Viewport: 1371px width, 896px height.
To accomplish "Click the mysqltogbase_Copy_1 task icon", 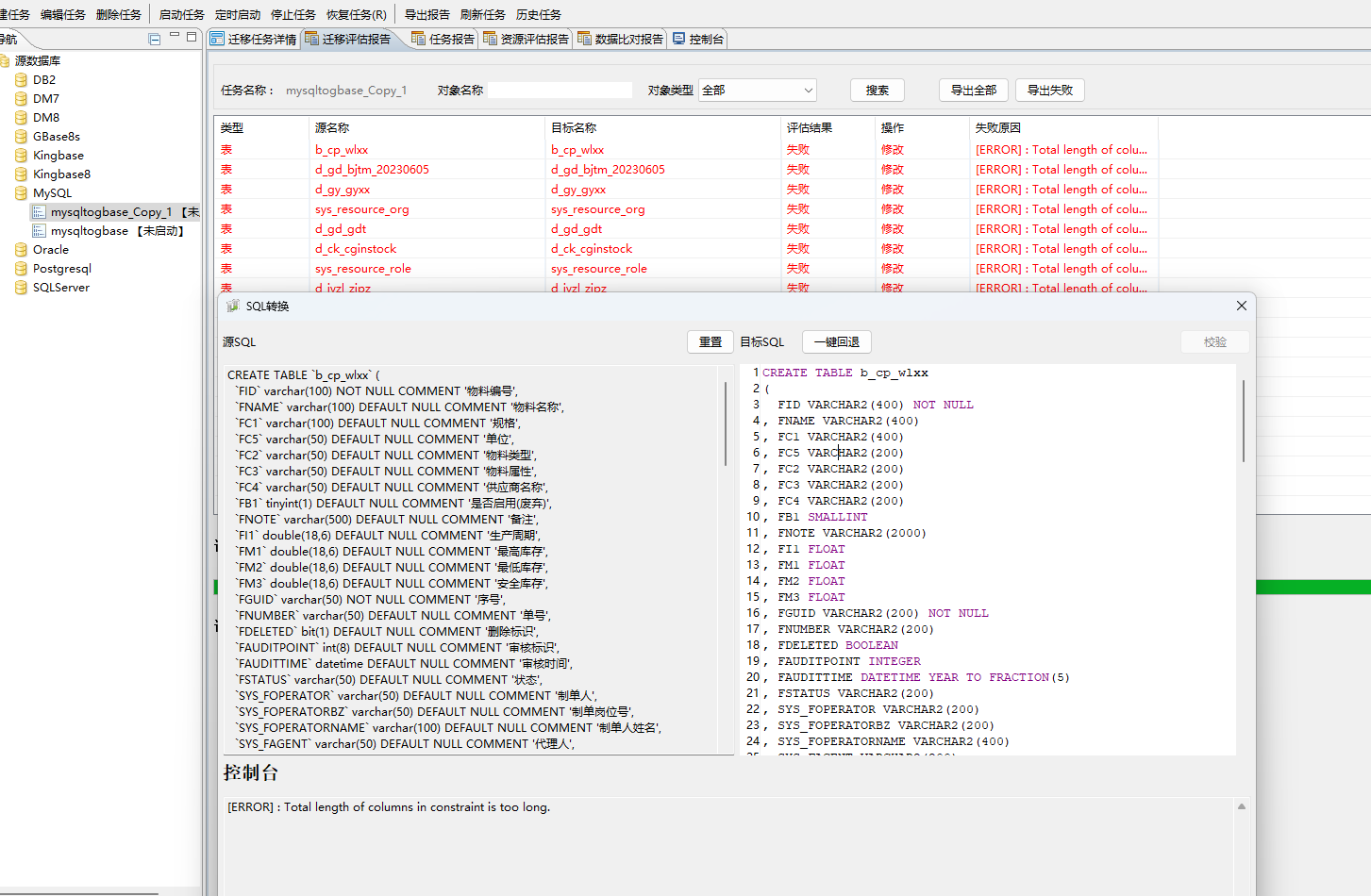I will coord(39,212).
